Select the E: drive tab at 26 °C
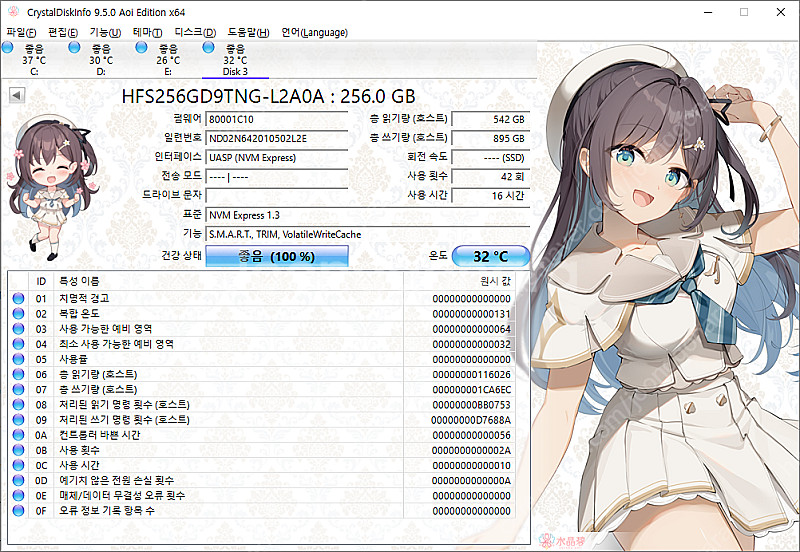800x552 pixels. coord(168,60)
